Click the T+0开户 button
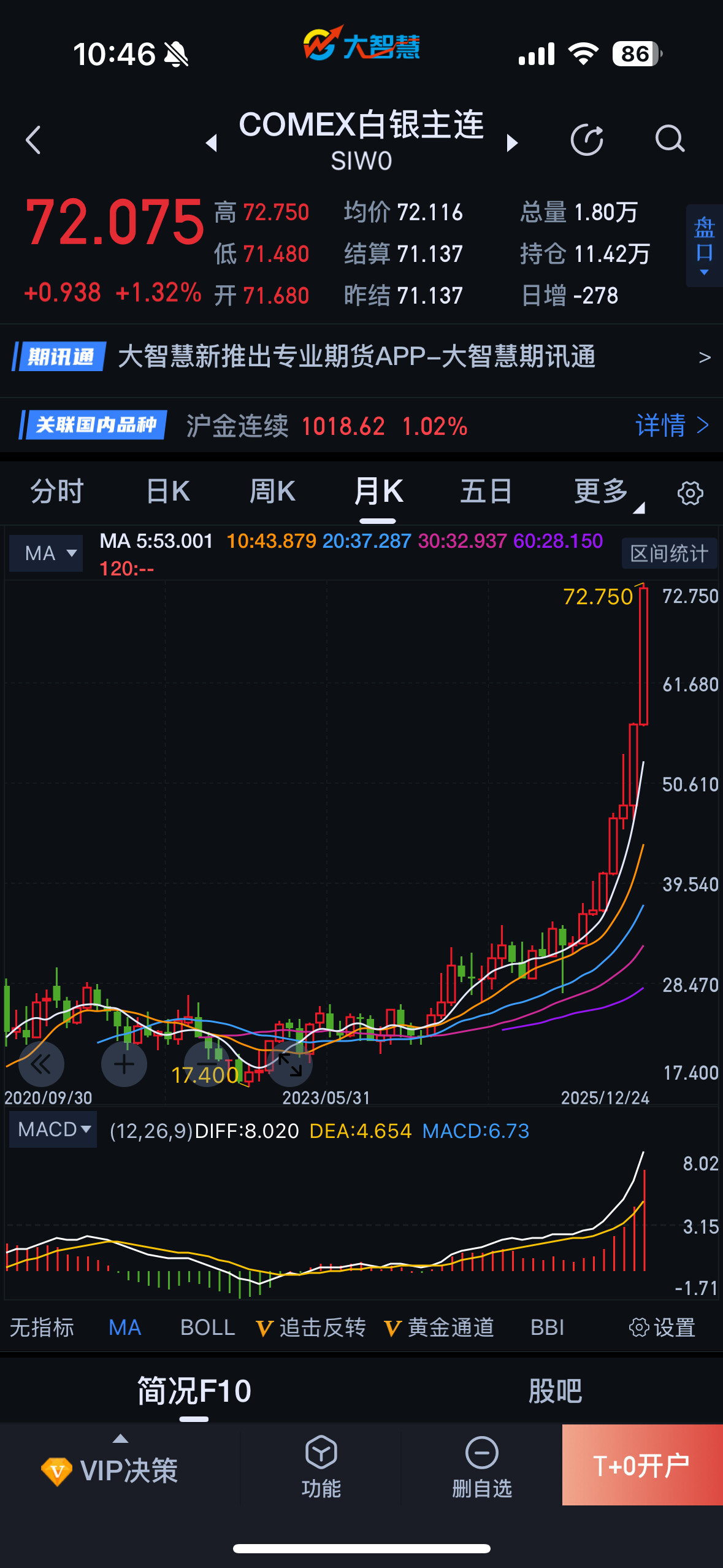This screenshot has height=1568, width=723. click(642, 1465)
